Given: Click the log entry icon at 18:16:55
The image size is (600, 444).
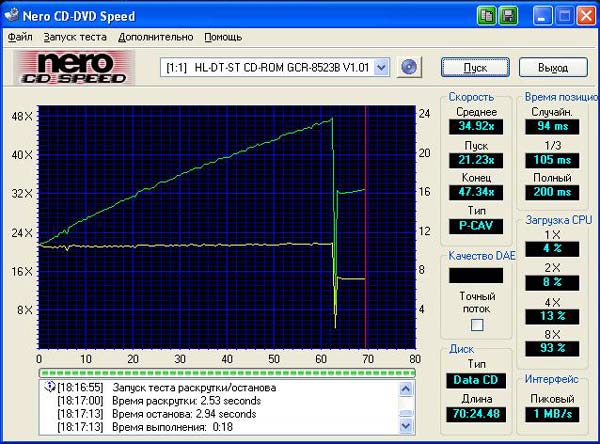Looking at the screenshot, I should click(46, 386).
